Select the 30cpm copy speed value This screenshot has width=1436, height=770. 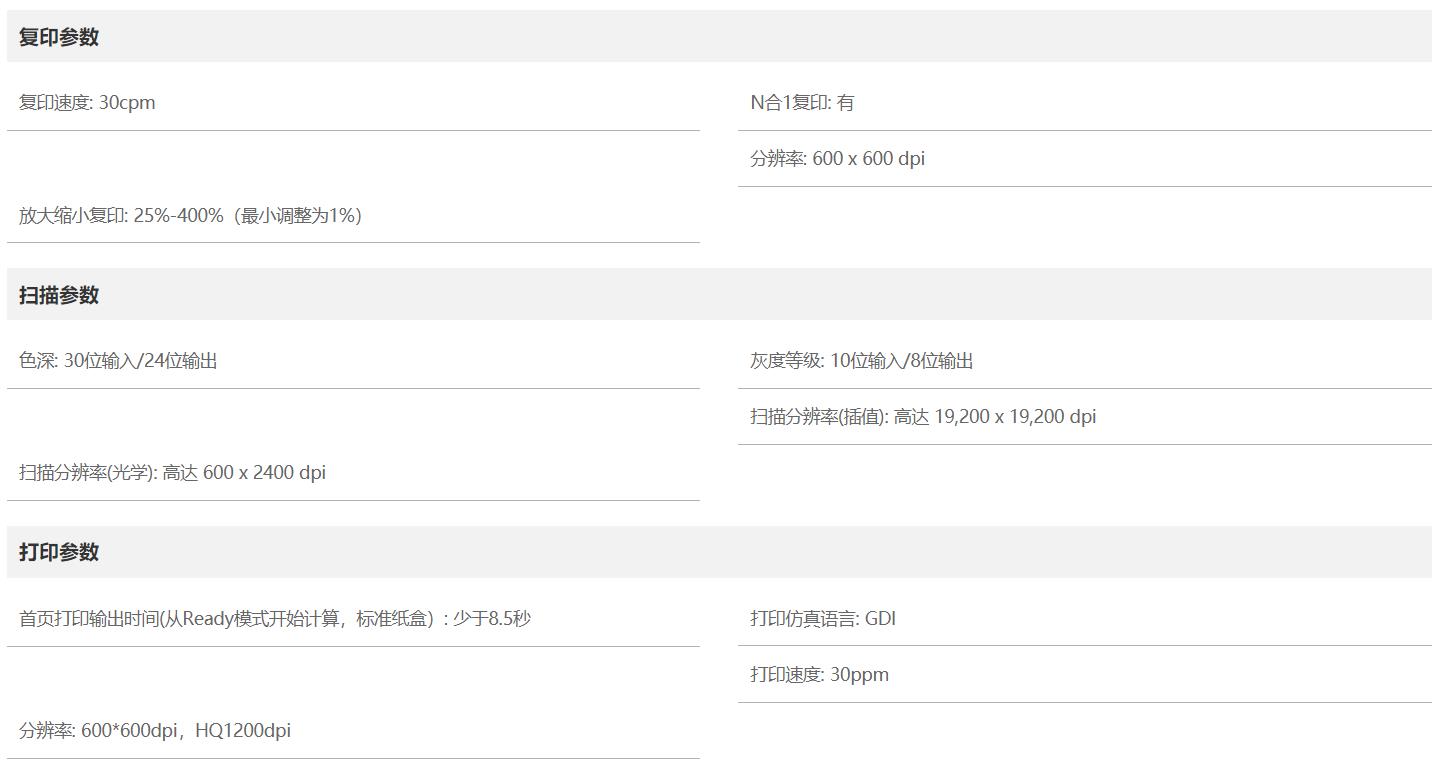click(127, 103)
